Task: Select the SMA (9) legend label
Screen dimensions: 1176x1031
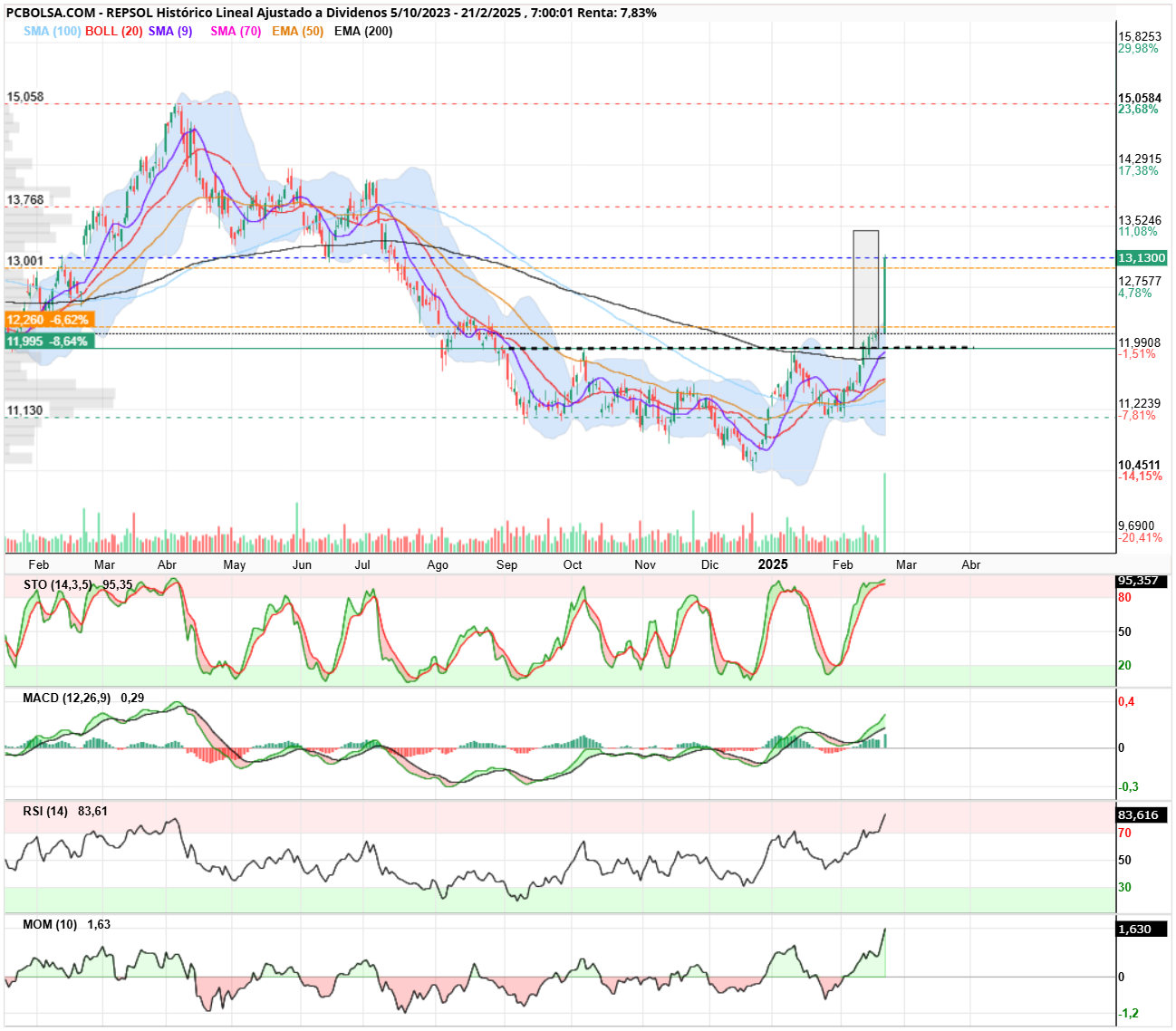Action: 170,31
